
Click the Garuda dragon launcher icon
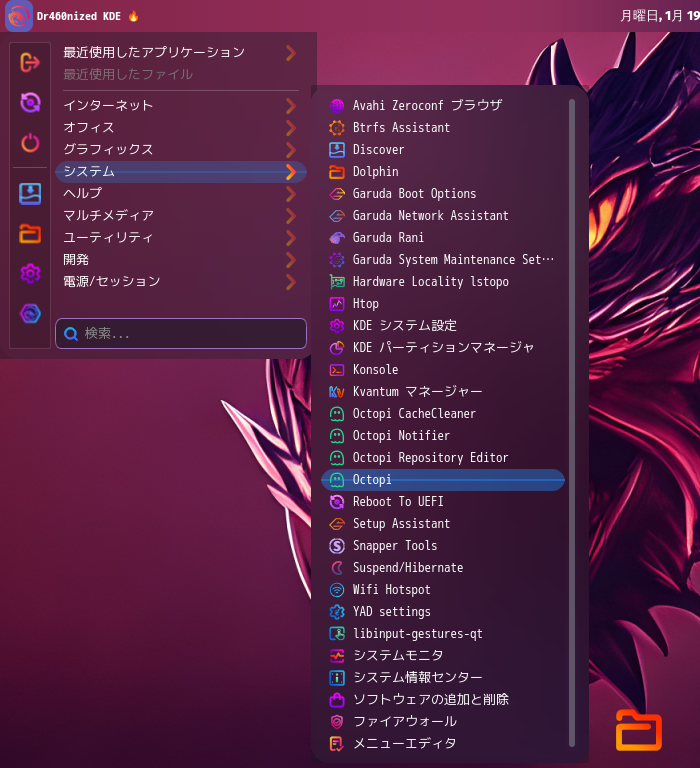tap(19, 16)
